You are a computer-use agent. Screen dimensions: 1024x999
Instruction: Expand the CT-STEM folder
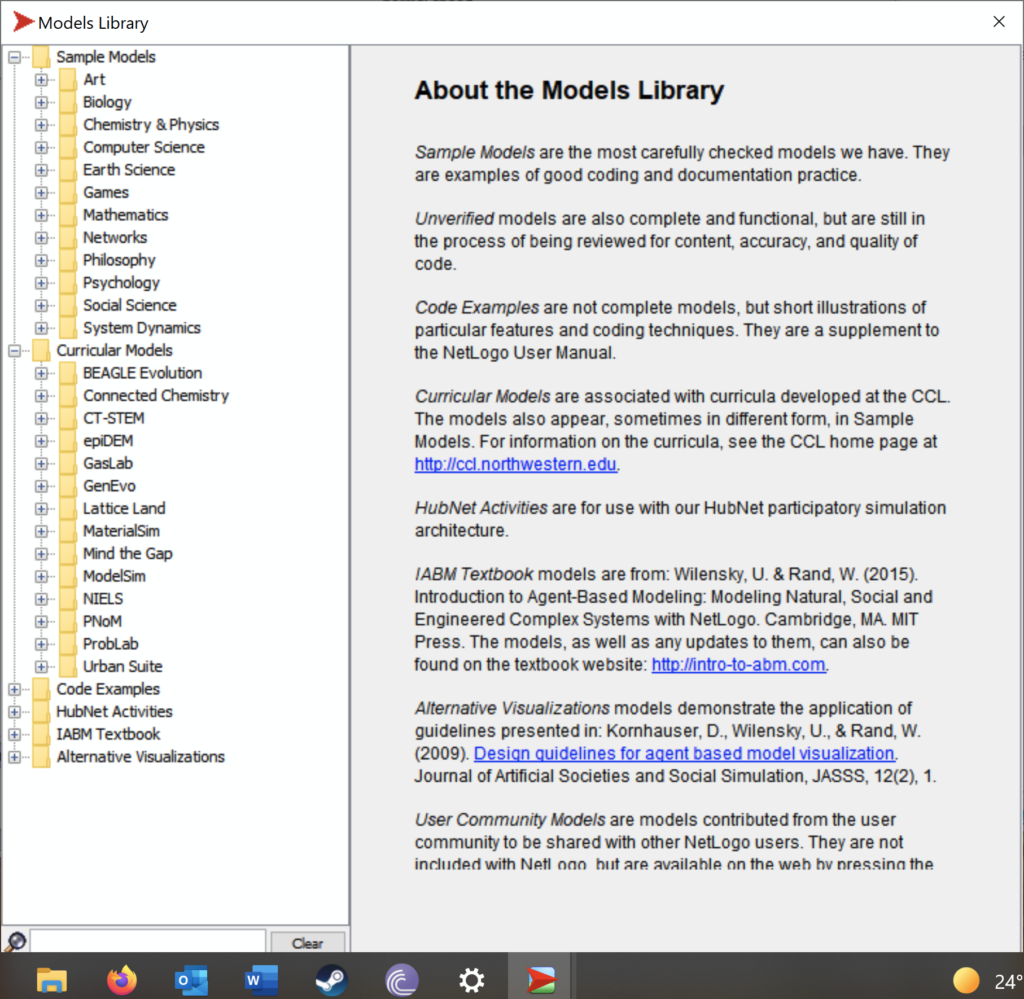pos(41,419)
